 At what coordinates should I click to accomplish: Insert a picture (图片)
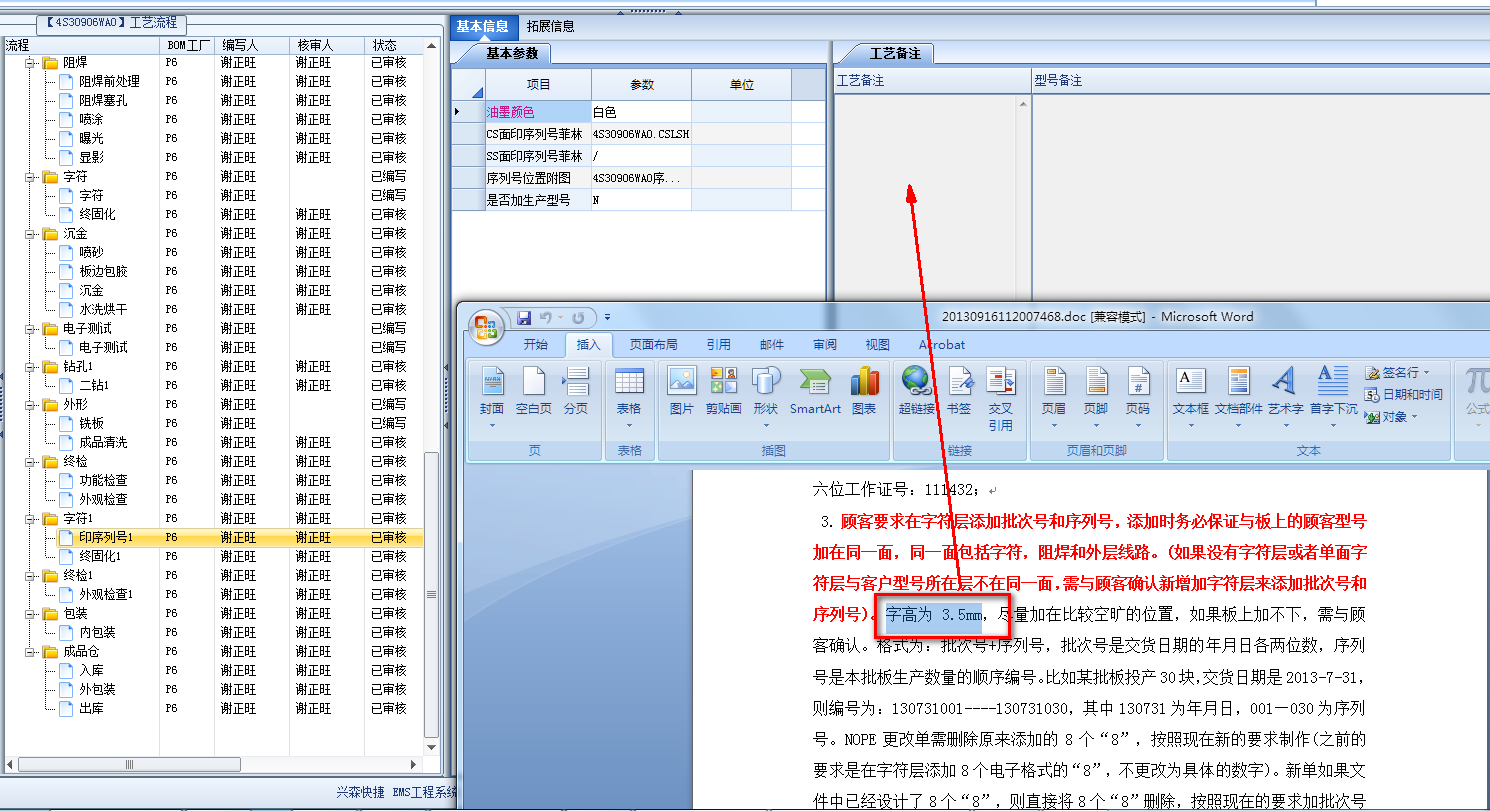pyautogui.click(x=682, y=391)
